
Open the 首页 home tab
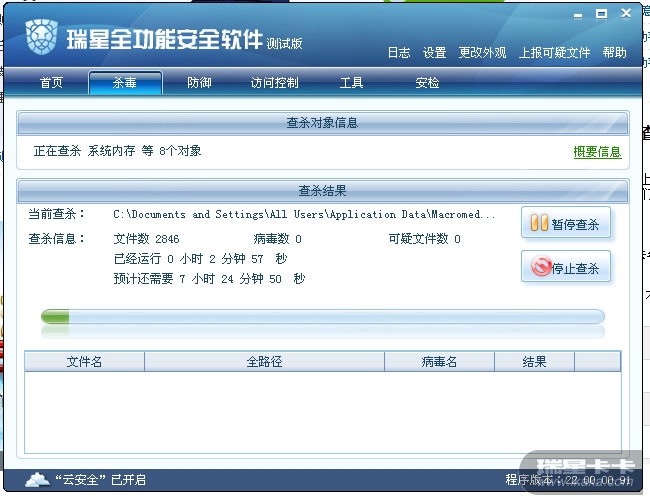coord(51,82)
